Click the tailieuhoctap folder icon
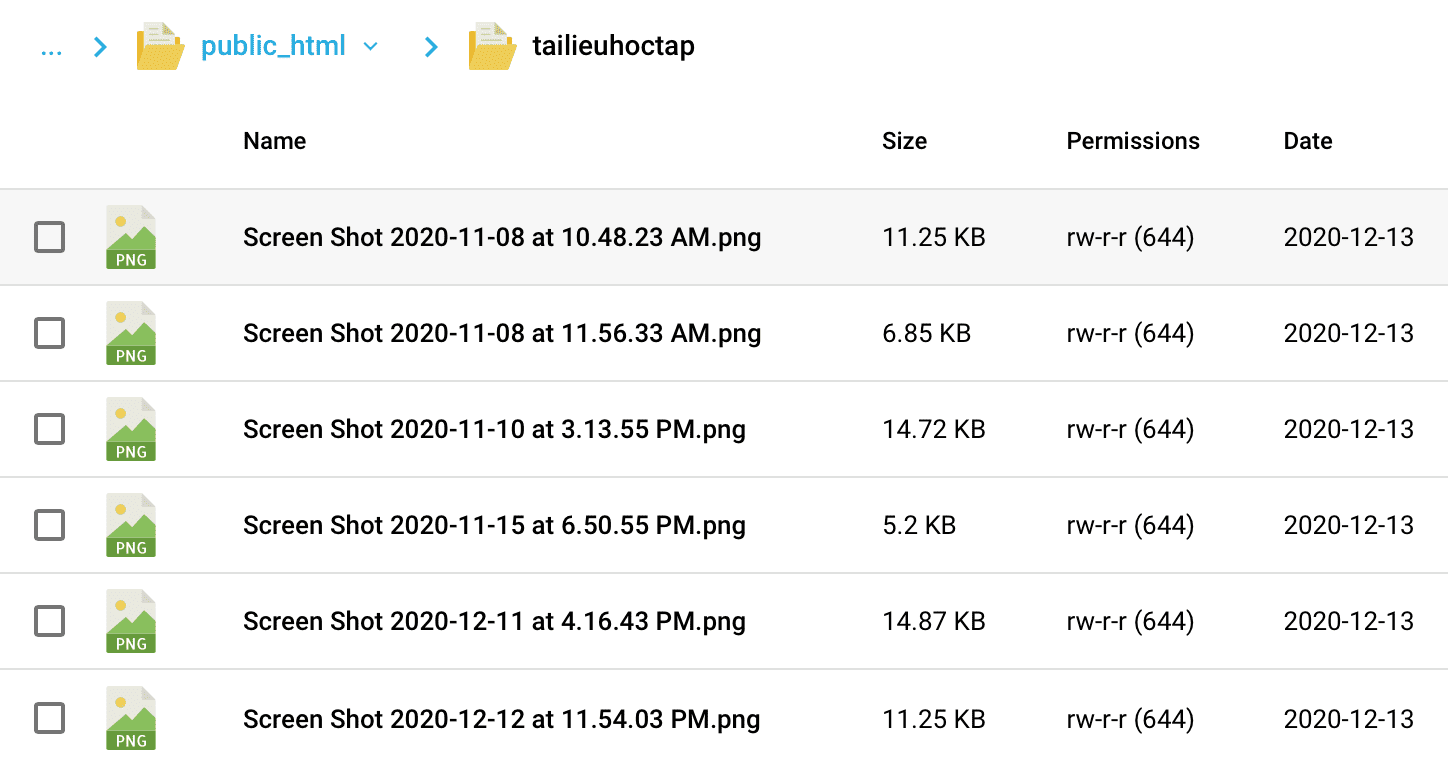The height and width of the screenshot is (776, 1448). 492,46
